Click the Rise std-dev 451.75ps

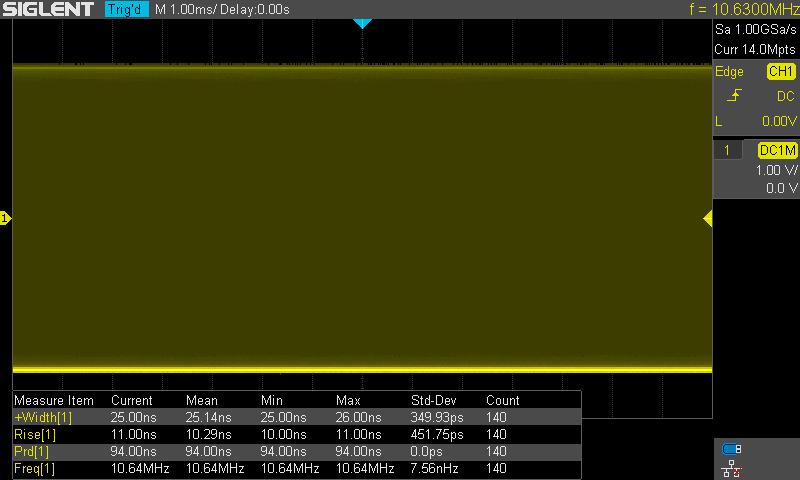tap(437, 435)
